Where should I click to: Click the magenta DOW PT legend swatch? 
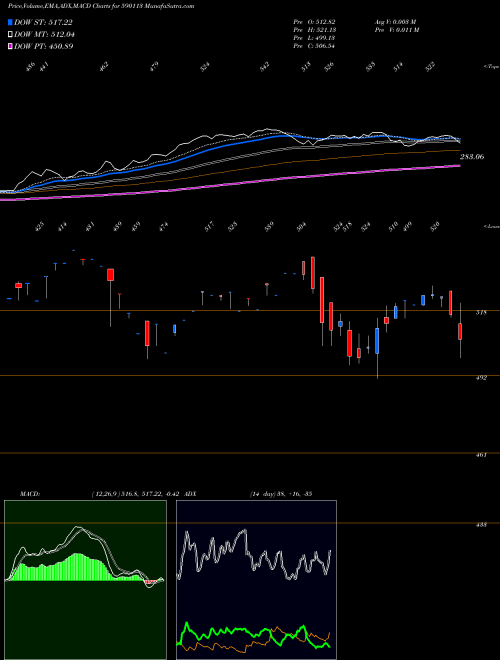tap(10, 46)
